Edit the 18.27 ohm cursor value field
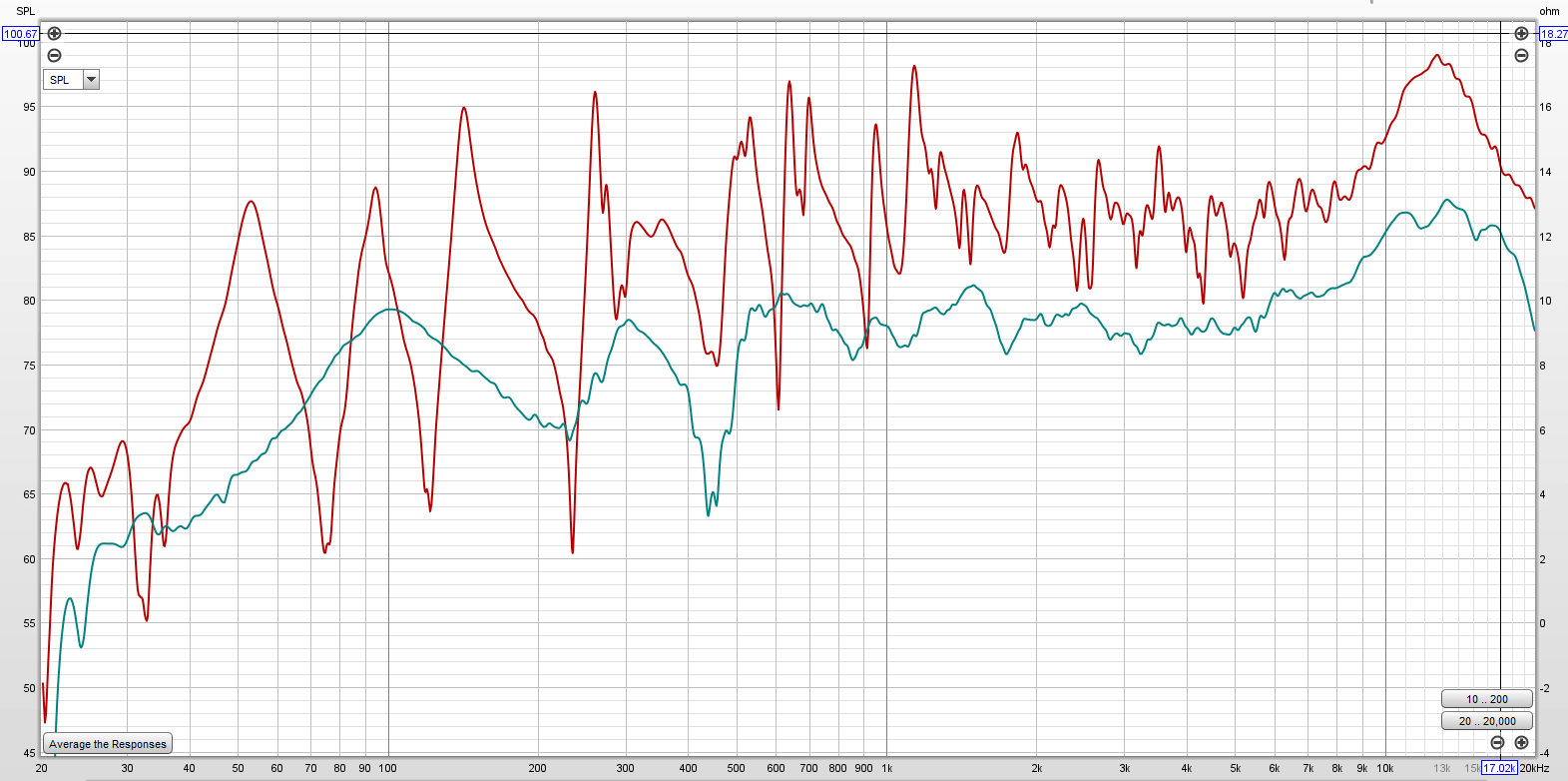This screenshot has width=1568, height=781. (1553, 34)
